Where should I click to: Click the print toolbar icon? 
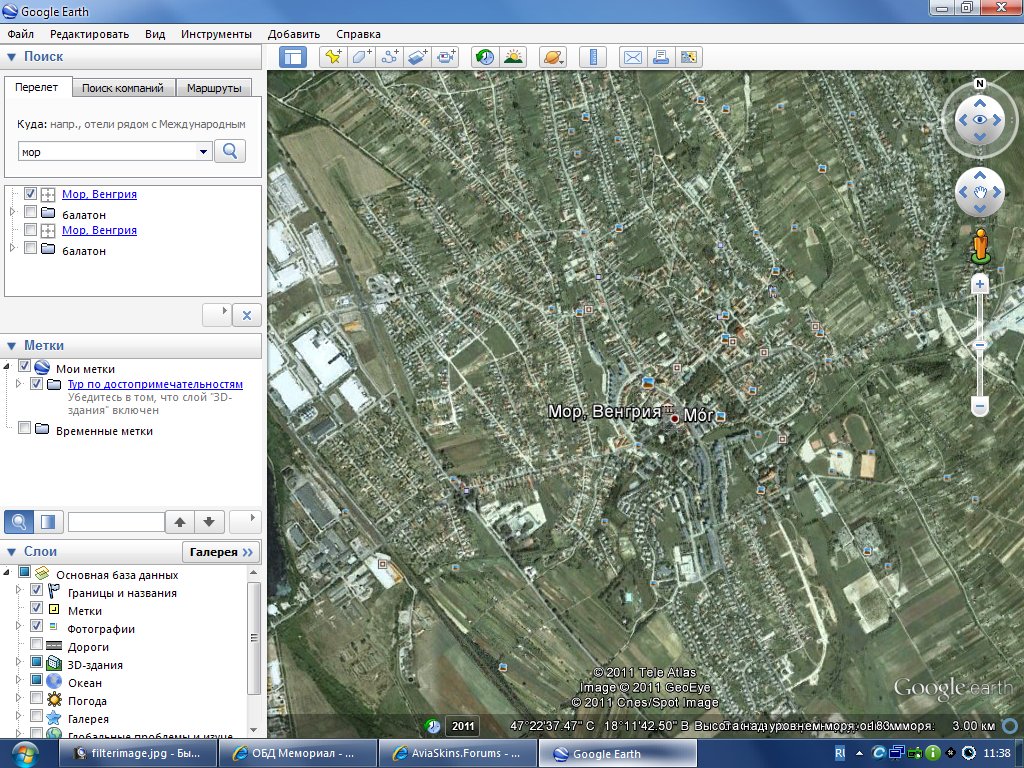[x=660, y=57]
